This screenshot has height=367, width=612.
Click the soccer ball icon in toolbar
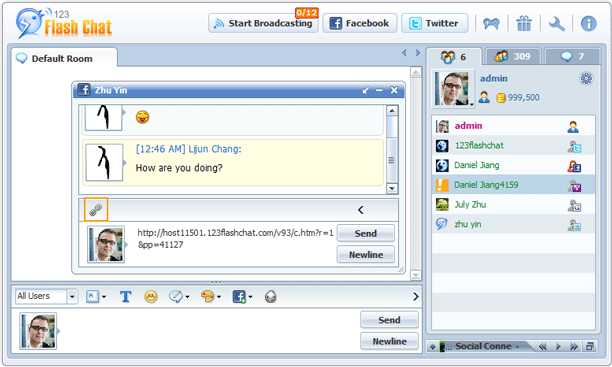tap(270, 297)
